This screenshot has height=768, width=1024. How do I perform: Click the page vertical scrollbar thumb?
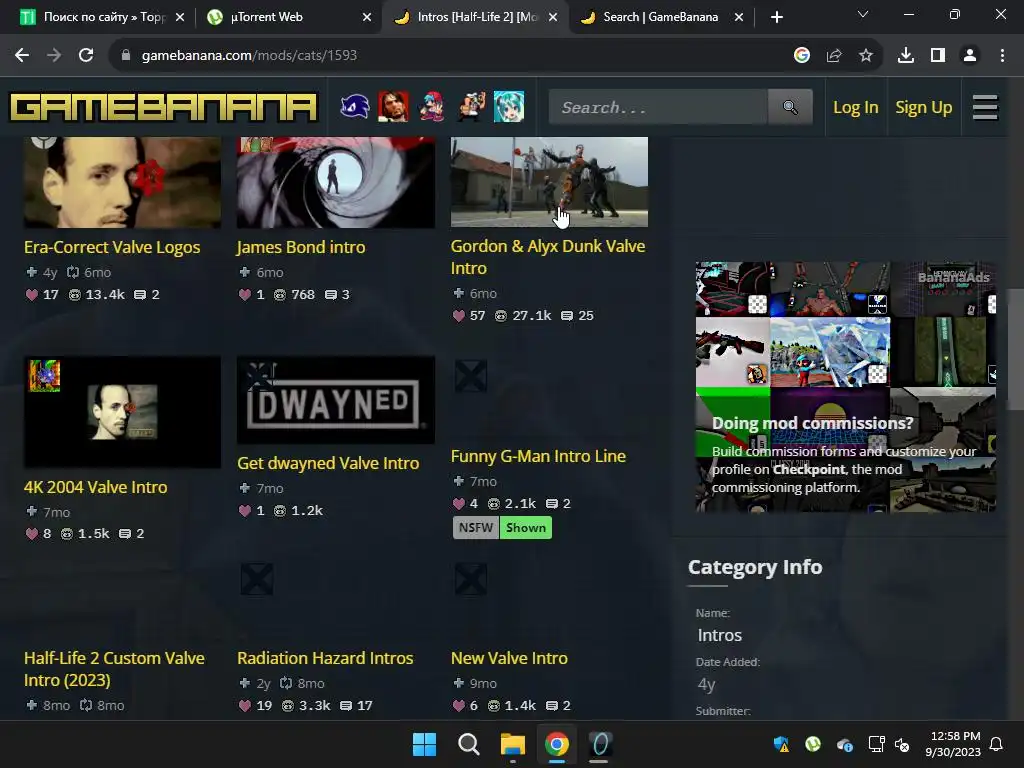tap(1015, 349)
